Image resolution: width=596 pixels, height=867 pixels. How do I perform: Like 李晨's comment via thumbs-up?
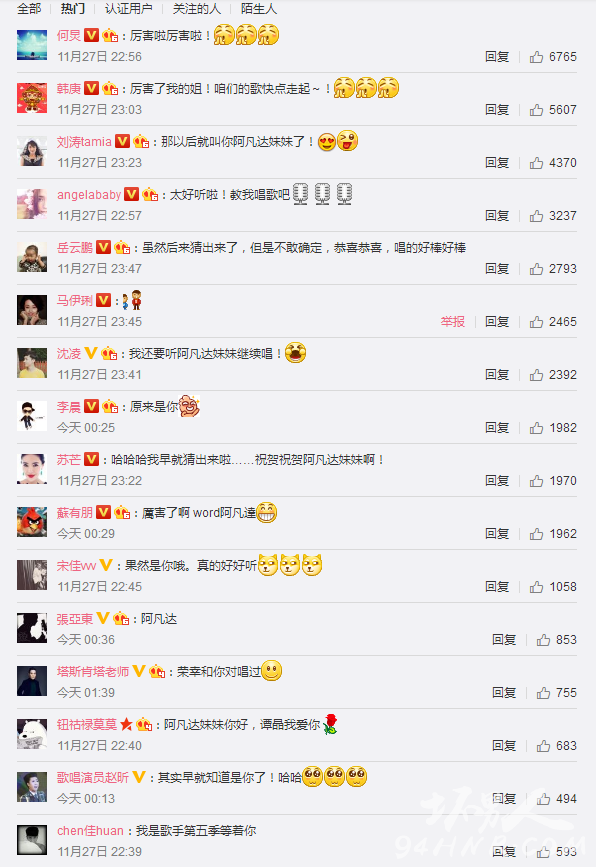(536, 428)
